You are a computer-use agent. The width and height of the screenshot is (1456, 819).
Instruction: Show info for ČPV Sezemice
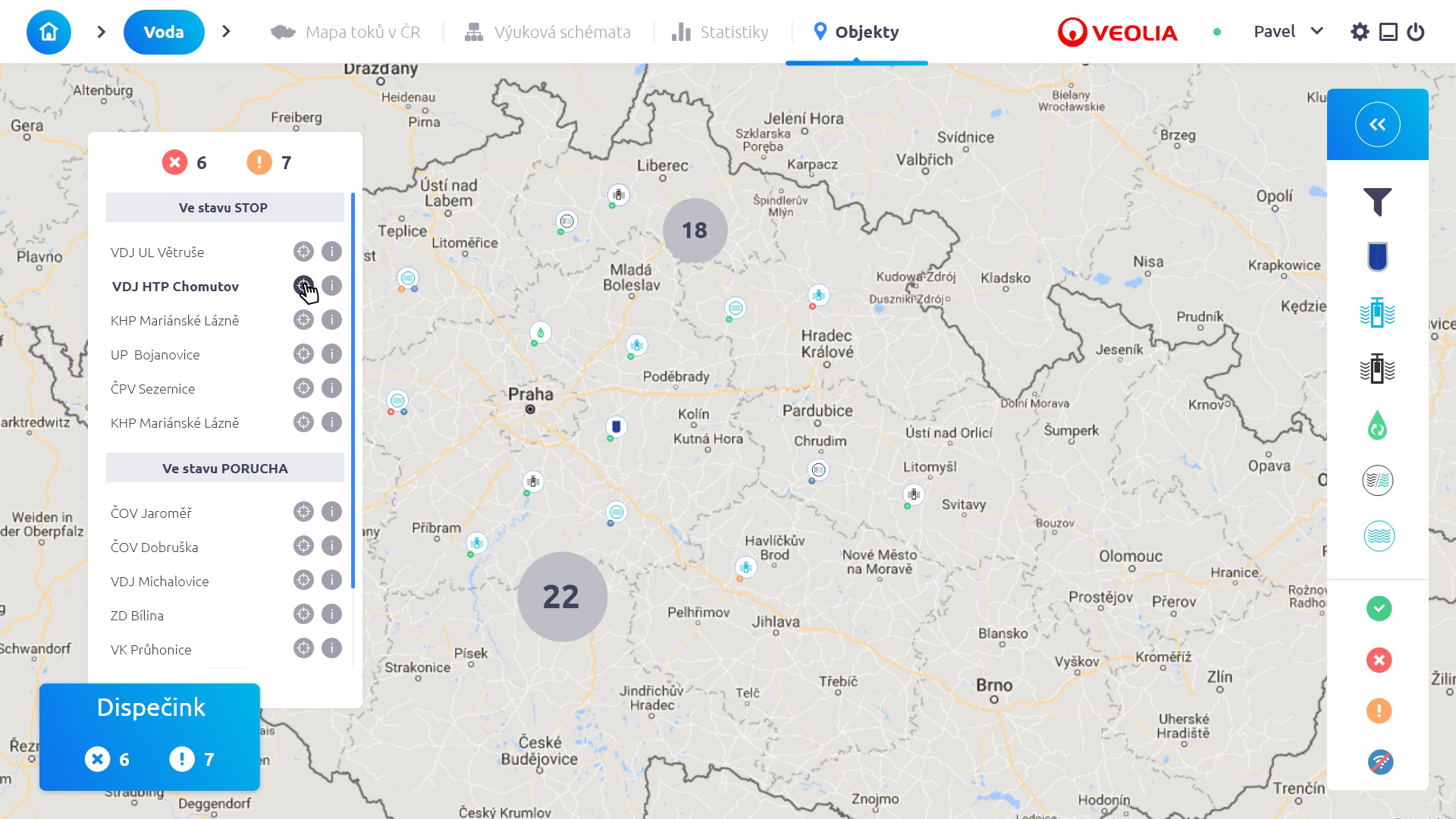pos(331,388)
